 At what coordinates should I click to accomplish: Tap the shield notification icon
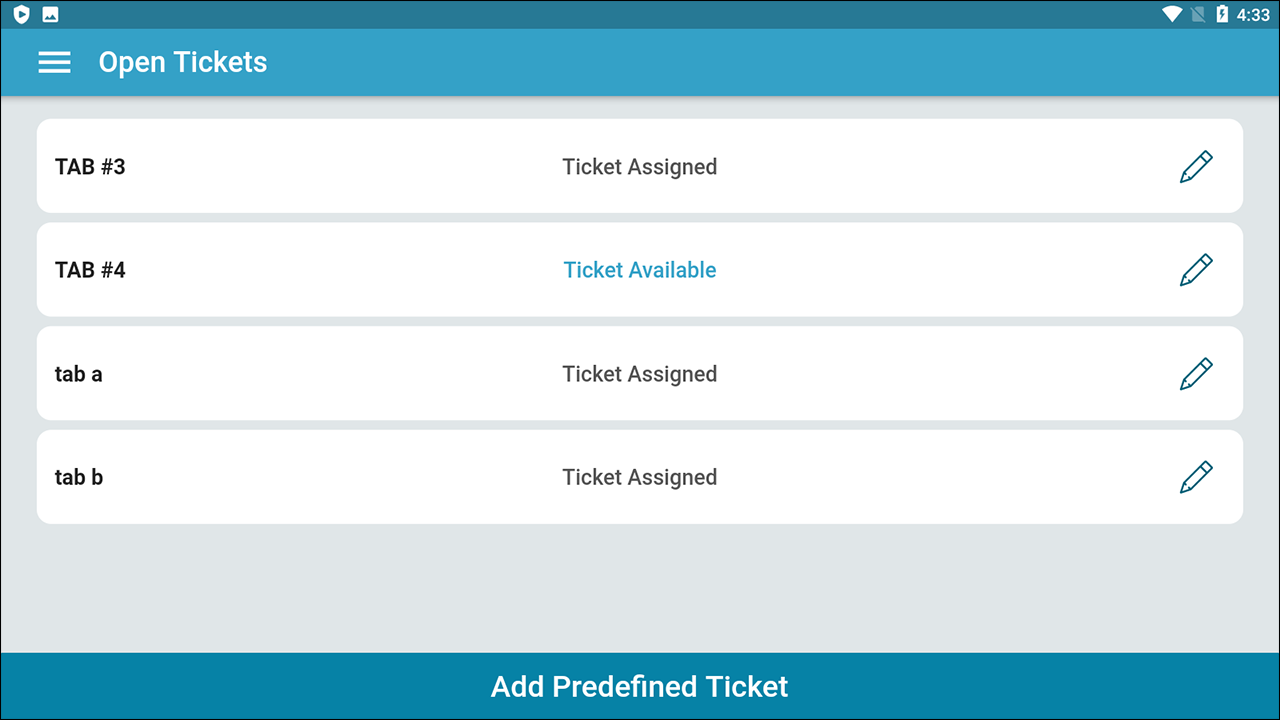[22, 14]
